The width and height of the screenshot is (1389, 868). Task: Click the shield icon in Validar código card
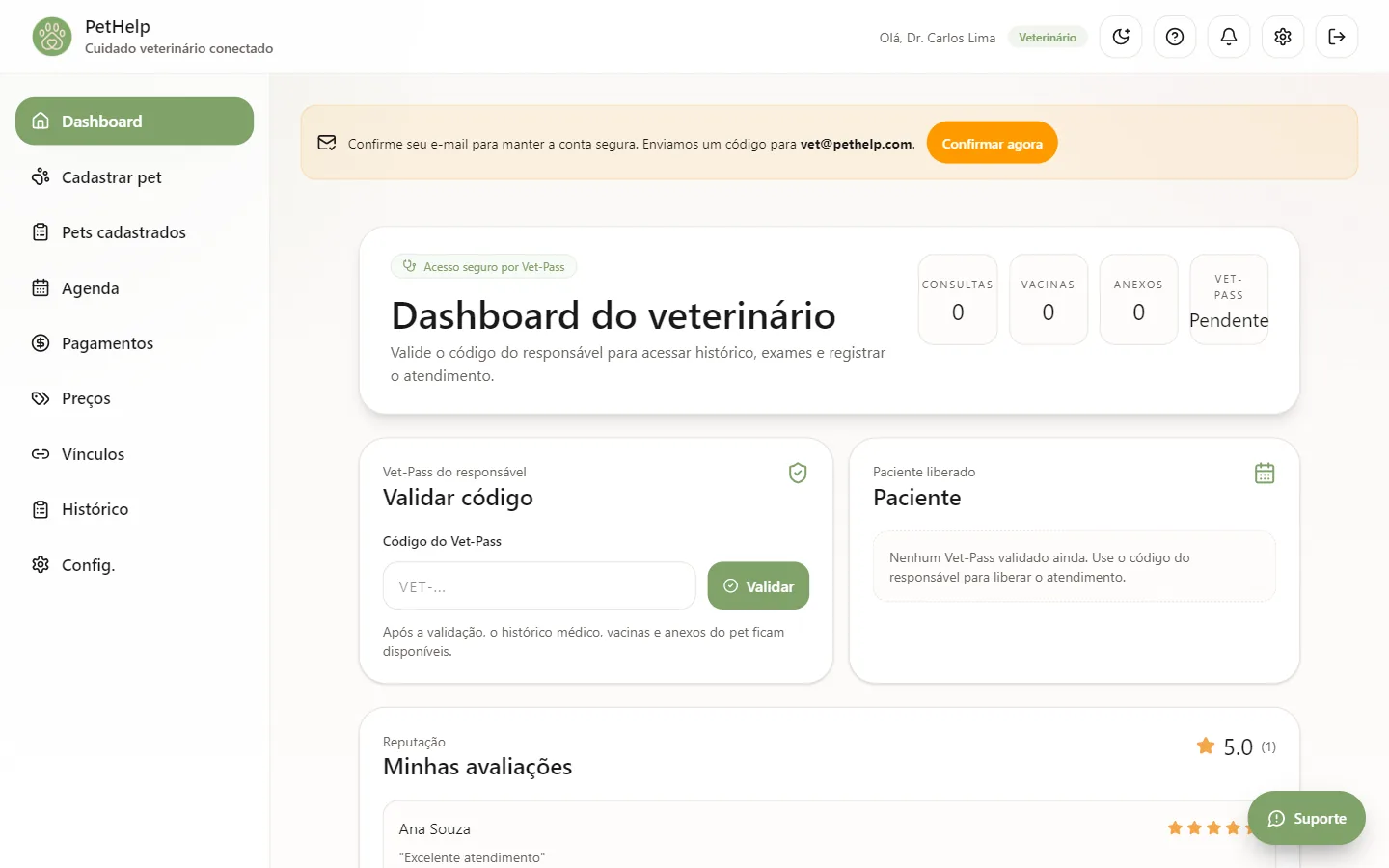coord(798,473)
